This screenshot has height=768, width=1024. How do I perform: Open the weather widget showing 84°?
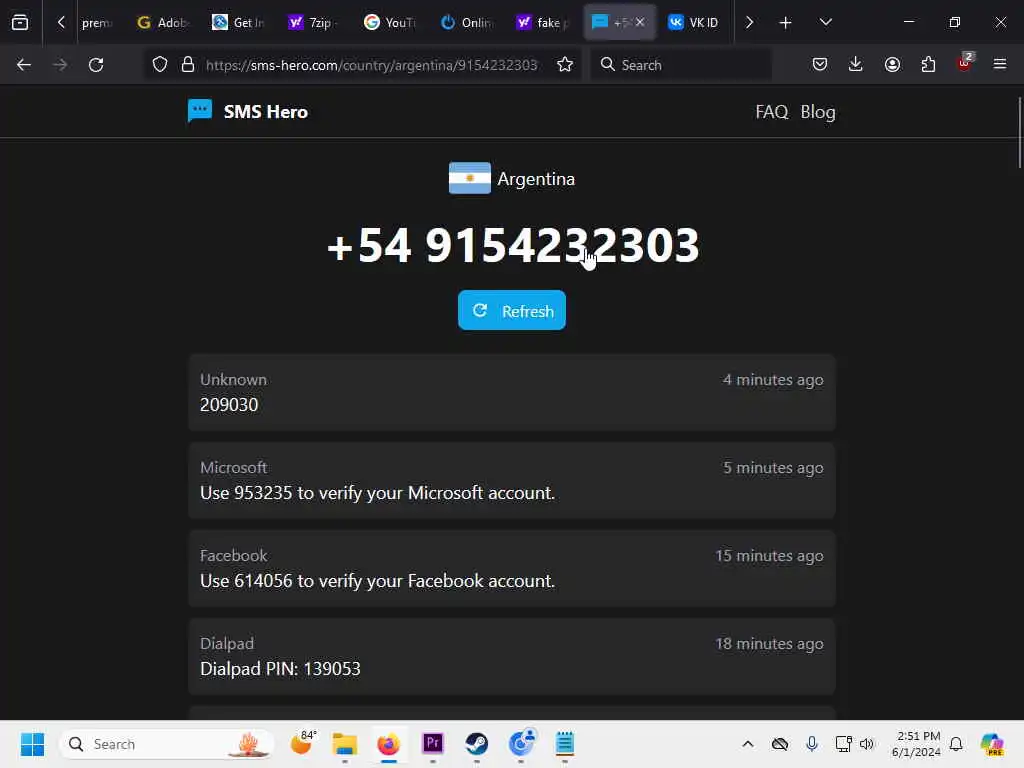pyautogui.click(x=302, y=743)
